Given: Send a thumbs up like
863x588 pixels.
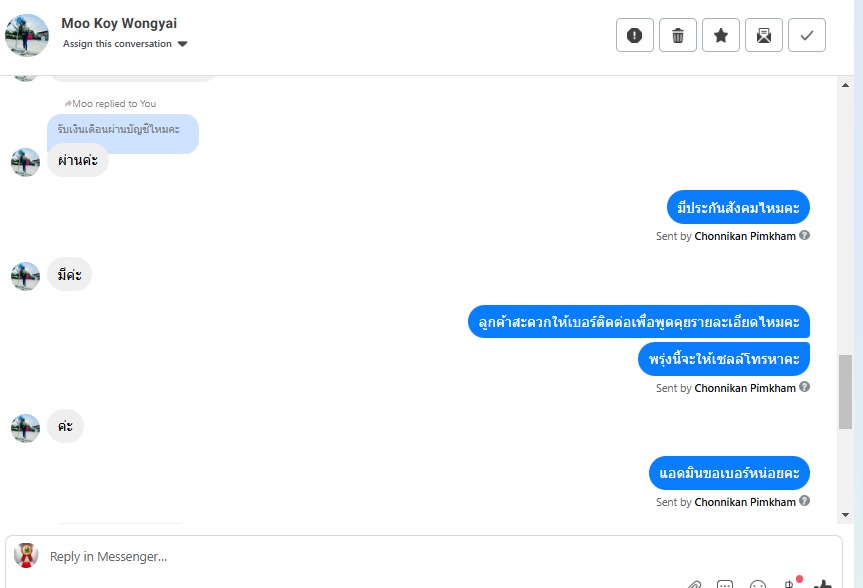Looking at the screenshot, I should [x=823, y=584].
